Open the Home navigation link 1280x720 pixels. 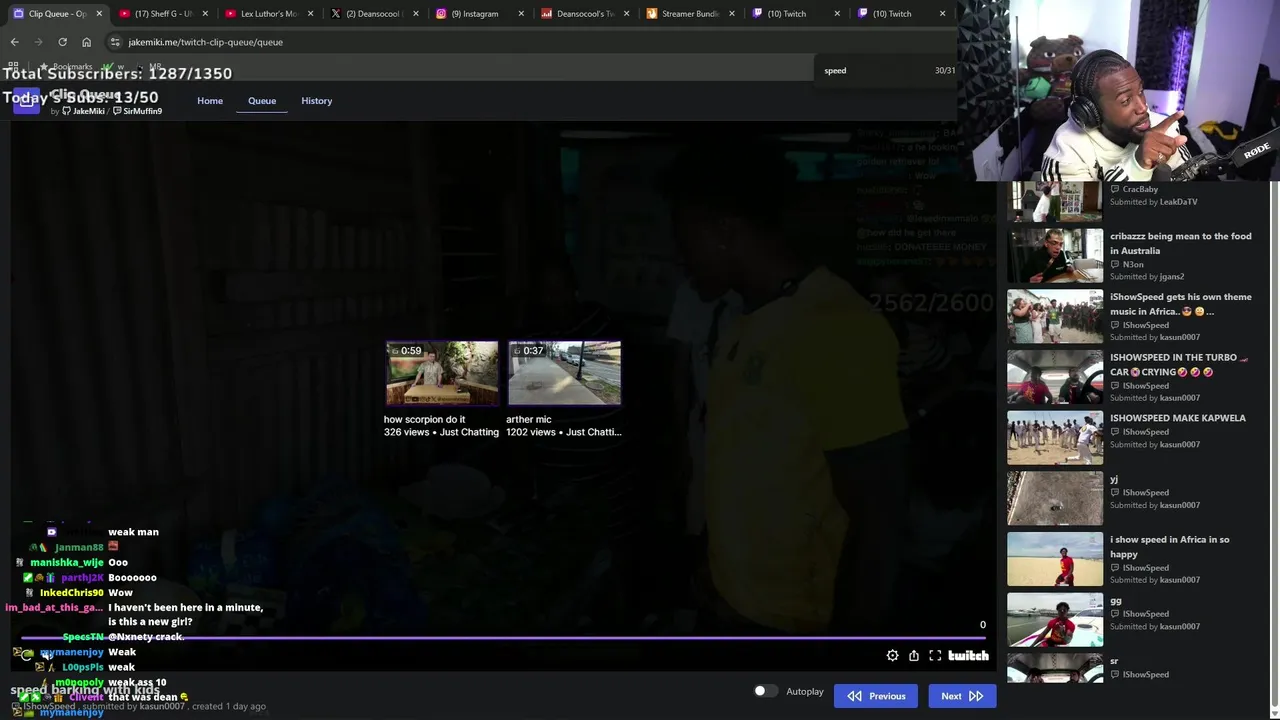pos(210,101)
